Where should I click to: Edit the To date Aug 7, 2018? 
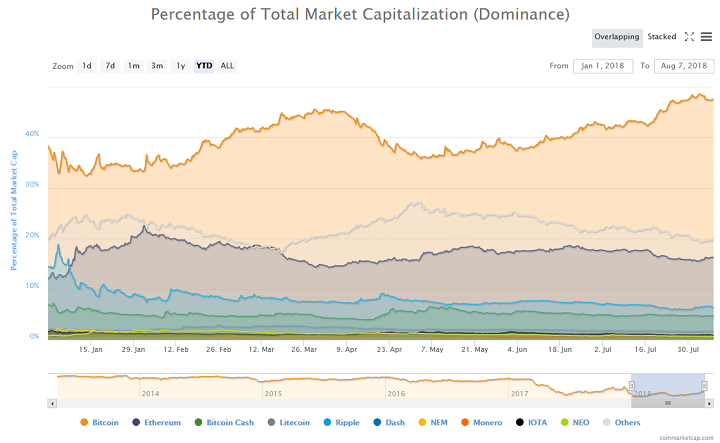coord(684,66)
